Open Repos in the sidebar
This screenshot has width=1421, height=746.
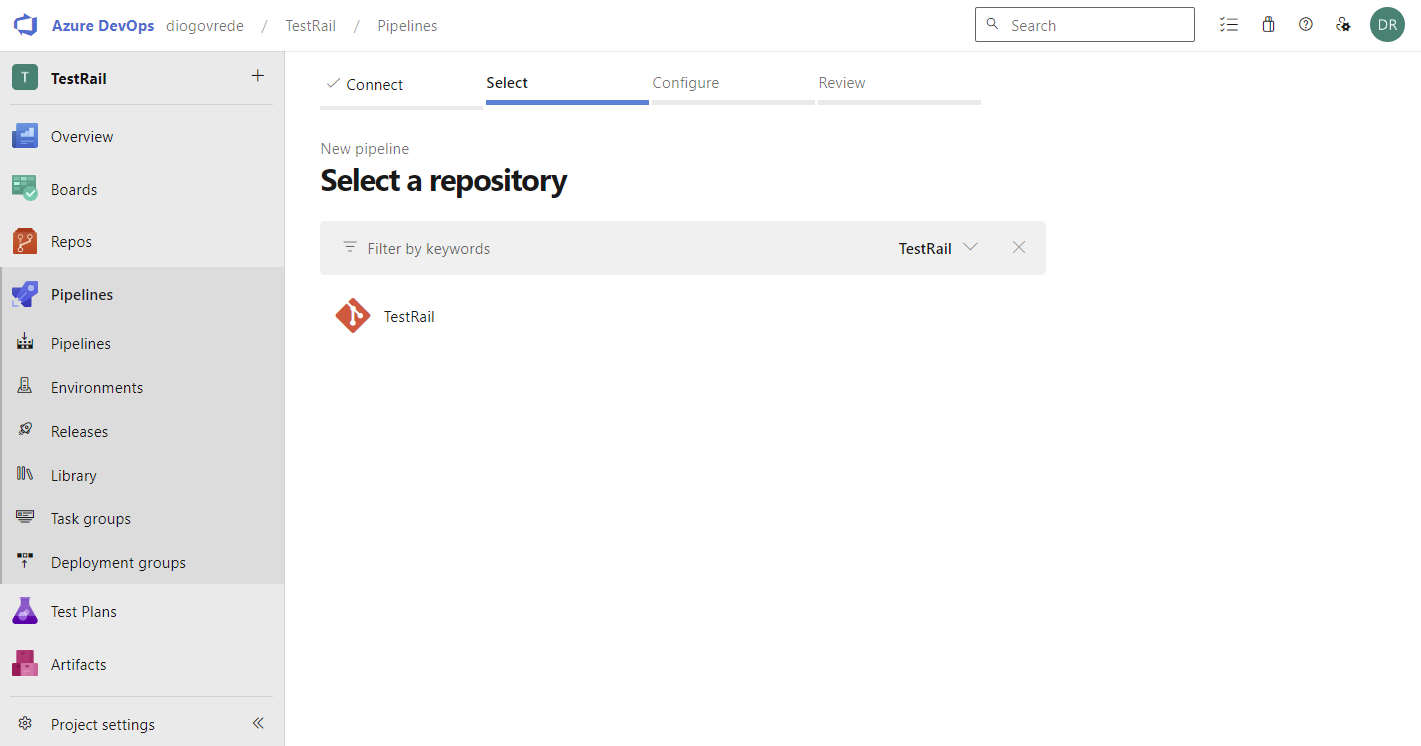pyautogui.click(x=71, y=242)
